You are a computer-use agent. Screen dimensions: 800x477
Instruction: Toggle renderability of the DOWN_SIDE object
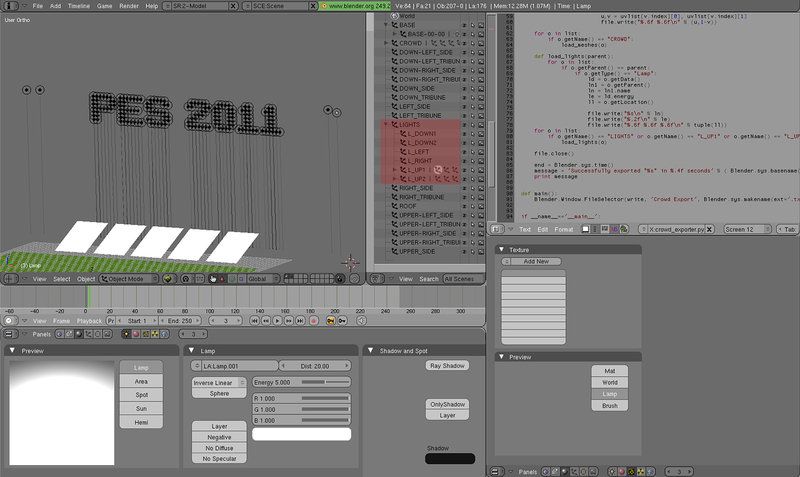pyautogui.click(x=481, y=88)
